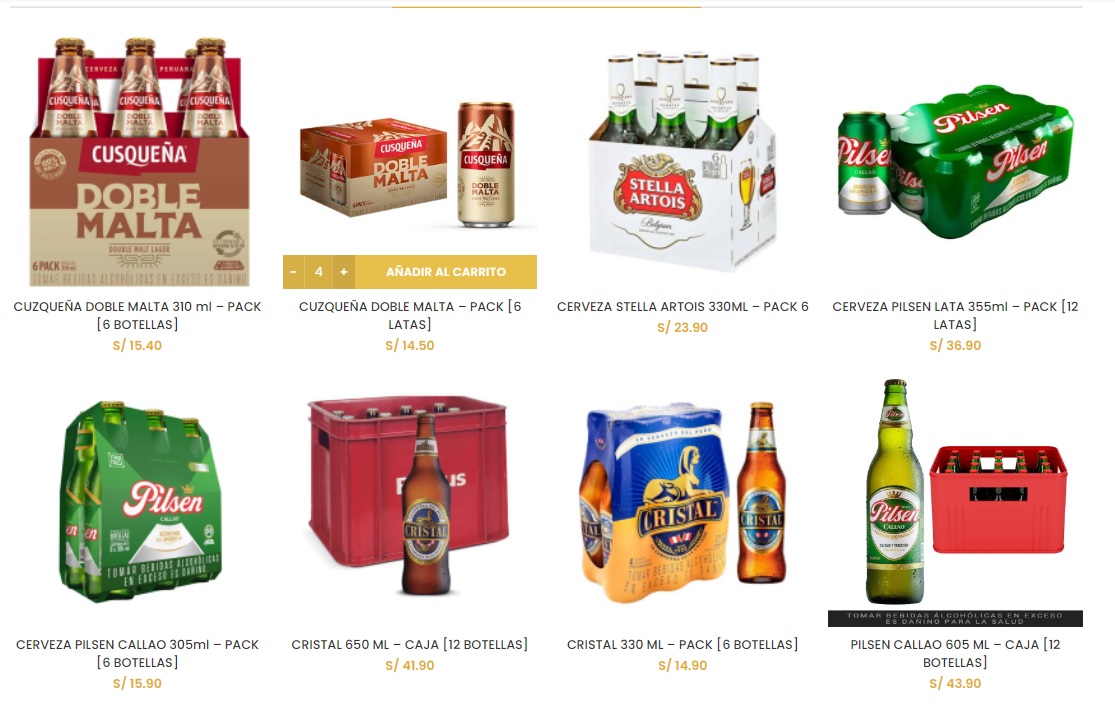View the Stella Artois six-pack image
The width and height of the screenshot is (1115, 717).
pyautogui.click(x=683, y=162)
